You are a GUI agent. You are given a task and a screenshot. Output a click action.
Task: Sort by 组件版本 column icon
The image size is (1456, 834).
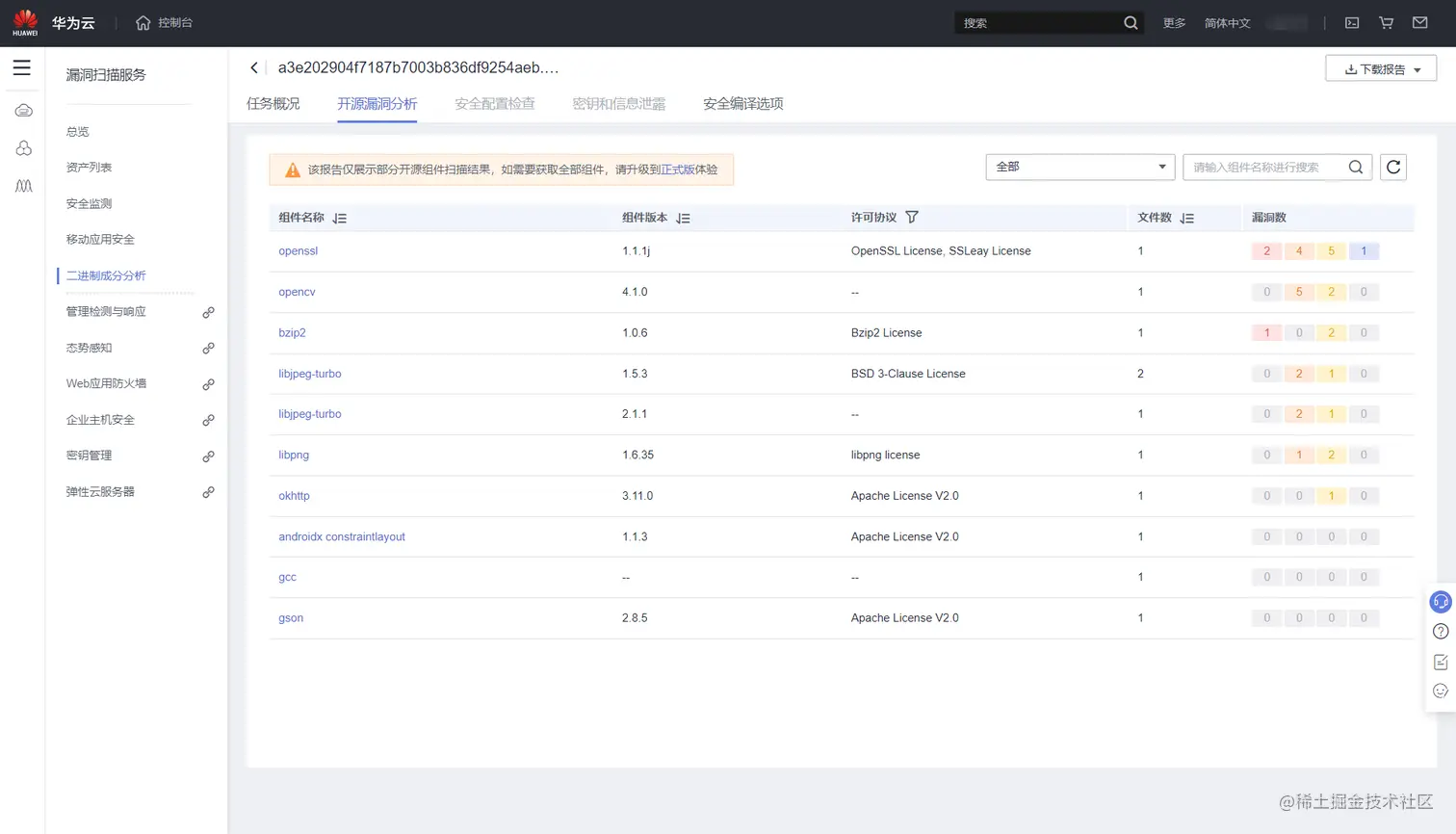683,219
